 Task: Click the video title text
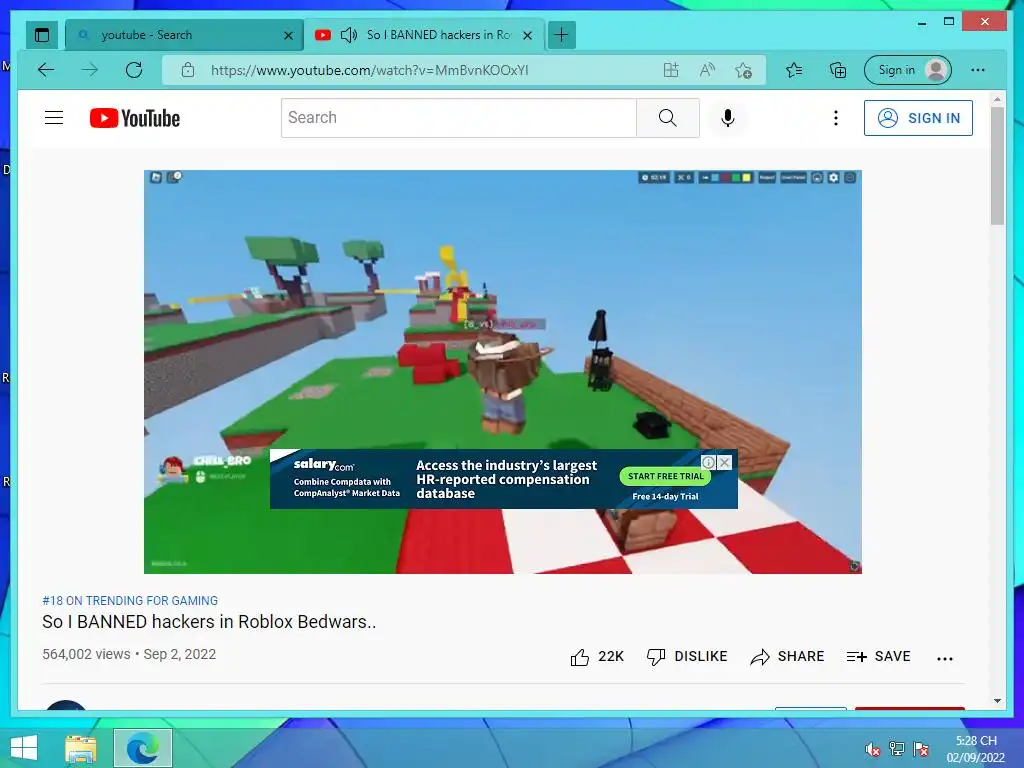(x=209, y=622)
